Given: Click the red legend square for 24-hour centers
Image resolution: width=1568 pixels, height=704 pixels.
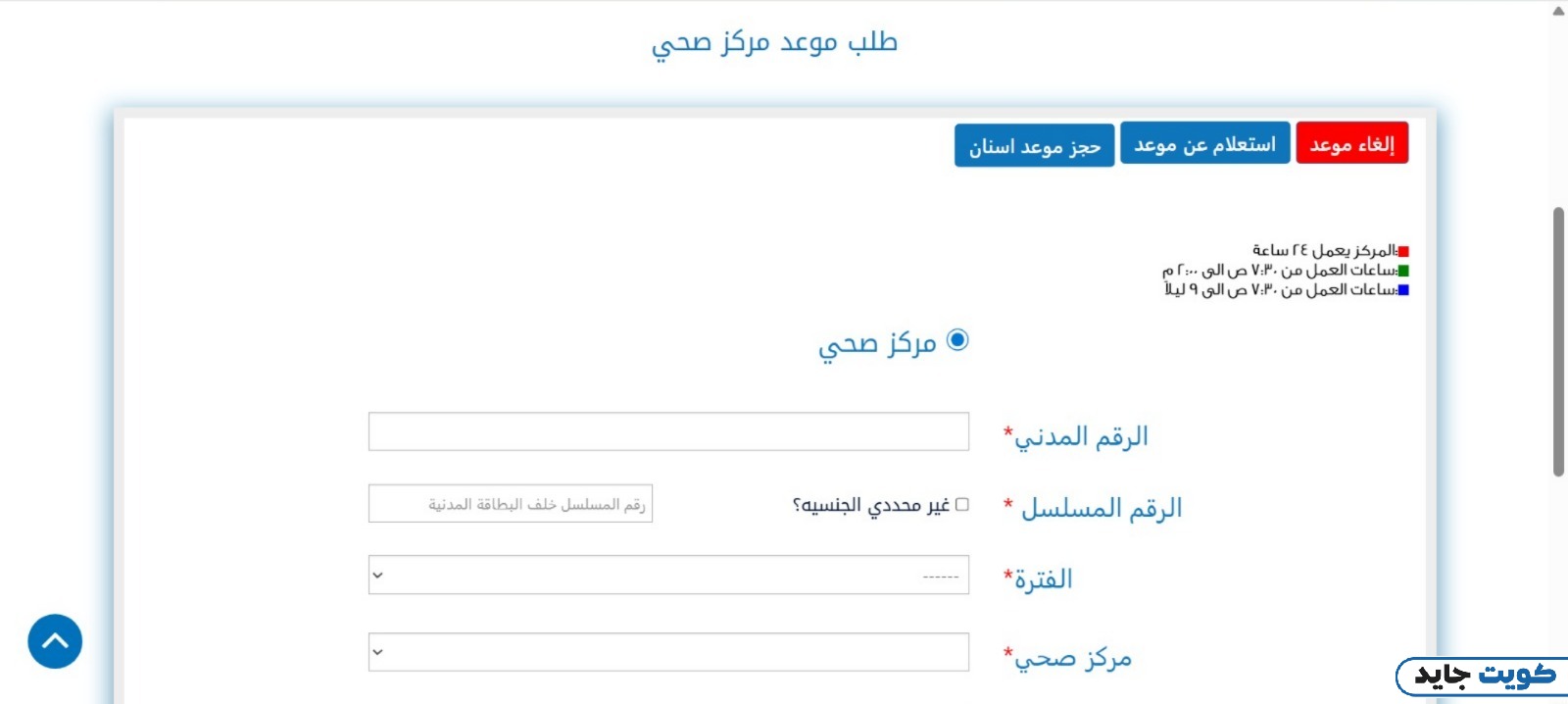Looking at the screenshot, I should [1403, 252].
